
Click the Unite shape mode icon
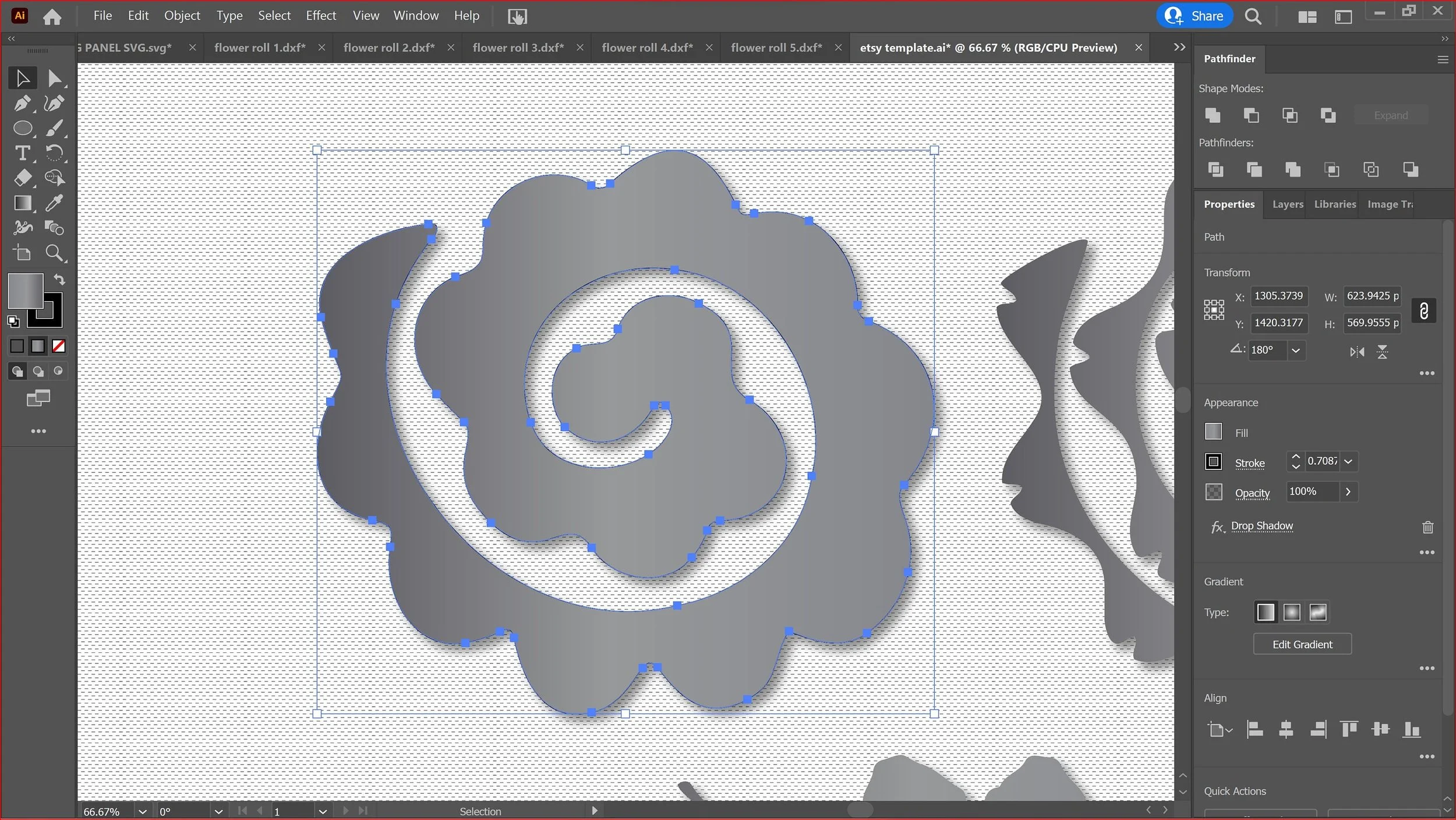click(1213, 115)
